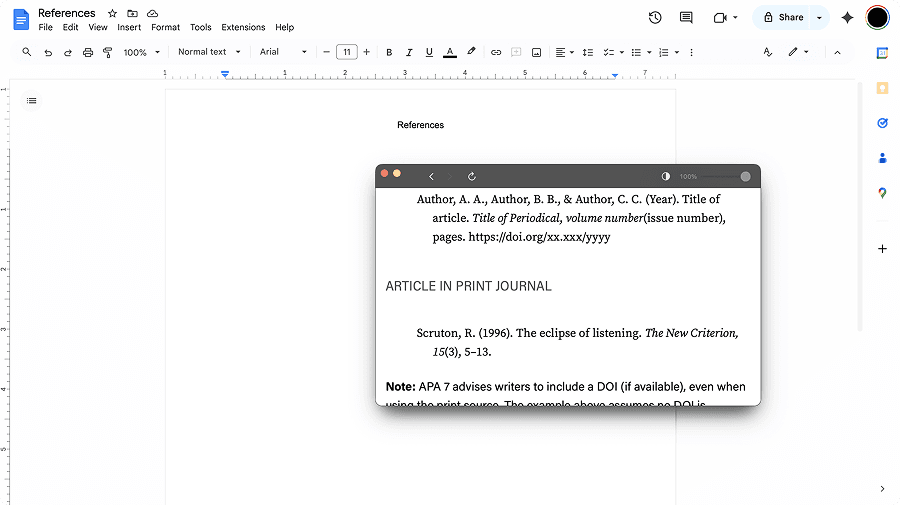The width and height of the screenshot is (900, 505).
Task: Toggle contrast mode in popup window
Action: click(666, 176)
